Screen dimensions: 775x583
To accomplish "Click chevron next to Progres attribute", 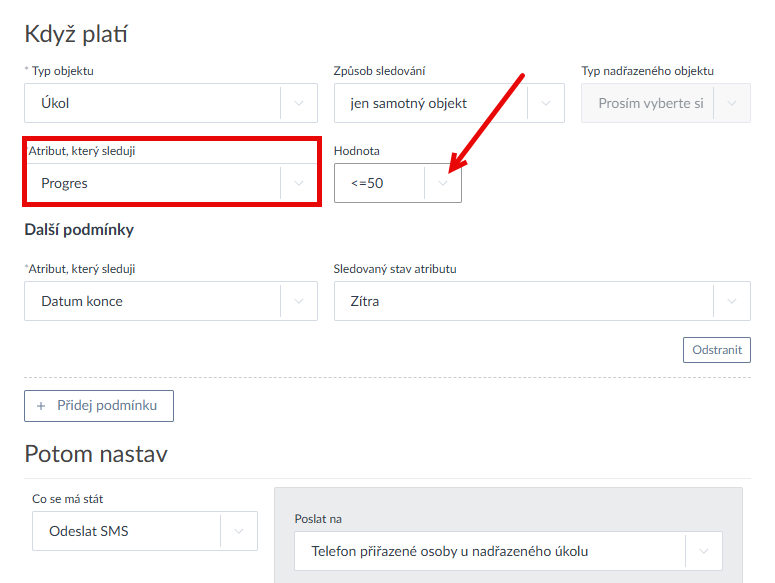I will click(x=298, y=183).
